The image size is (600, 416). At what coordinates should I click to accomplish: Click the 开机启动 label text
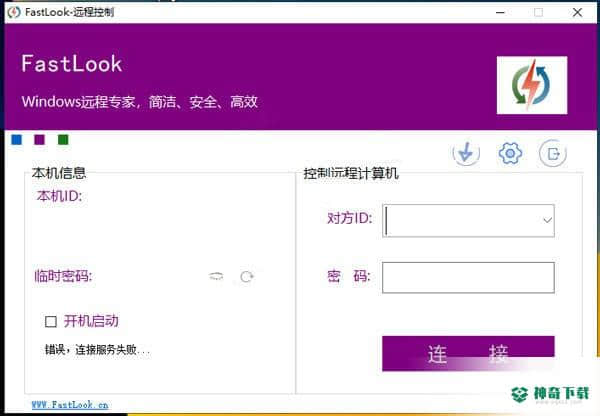pos(91,321)
